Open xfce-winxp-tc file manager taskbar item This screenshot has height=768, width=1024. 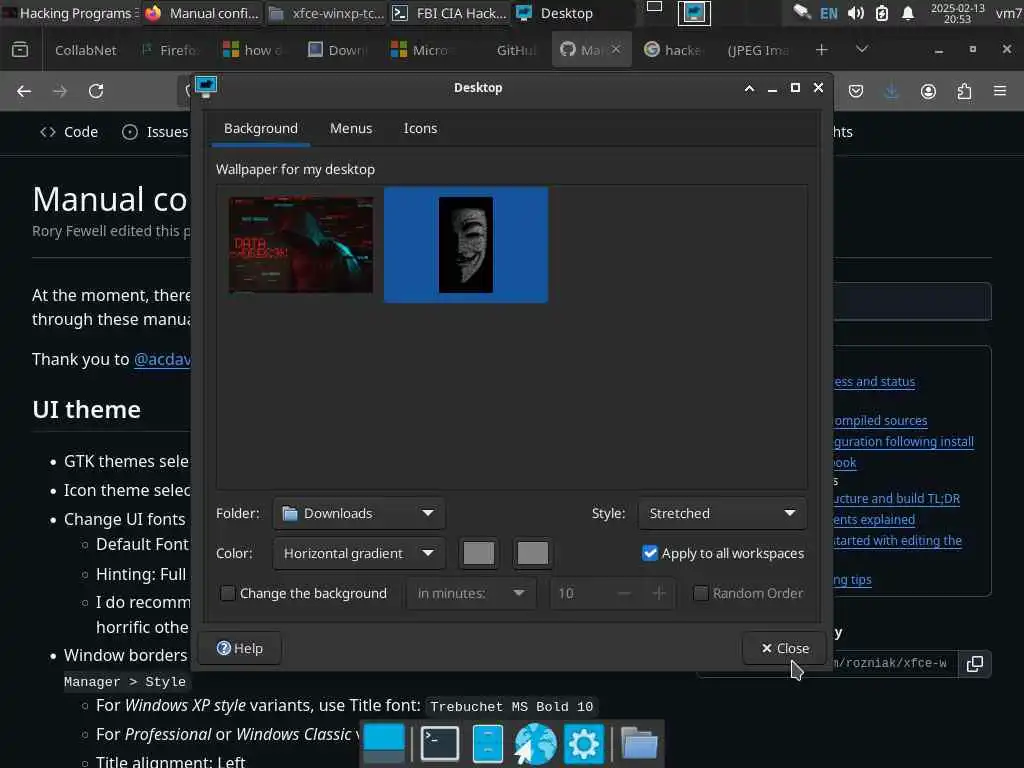[x=328, y=13]
